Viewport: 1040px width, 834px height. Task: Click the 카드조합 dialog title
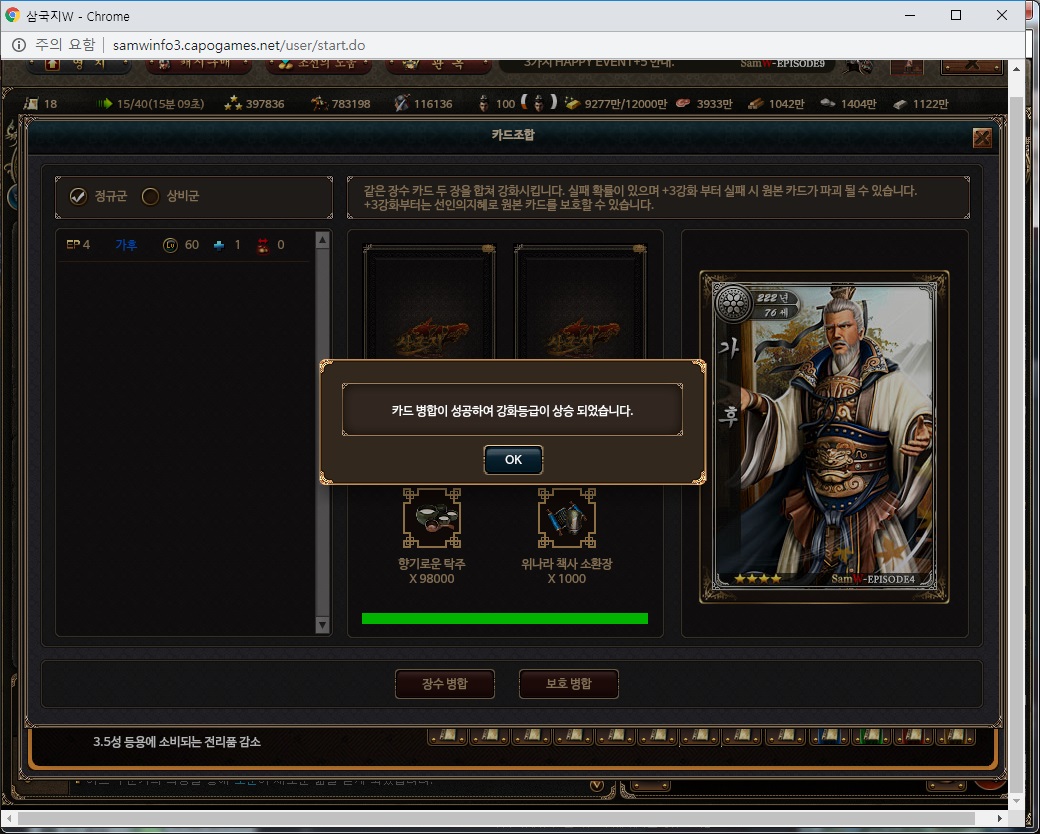coord(513,135)
